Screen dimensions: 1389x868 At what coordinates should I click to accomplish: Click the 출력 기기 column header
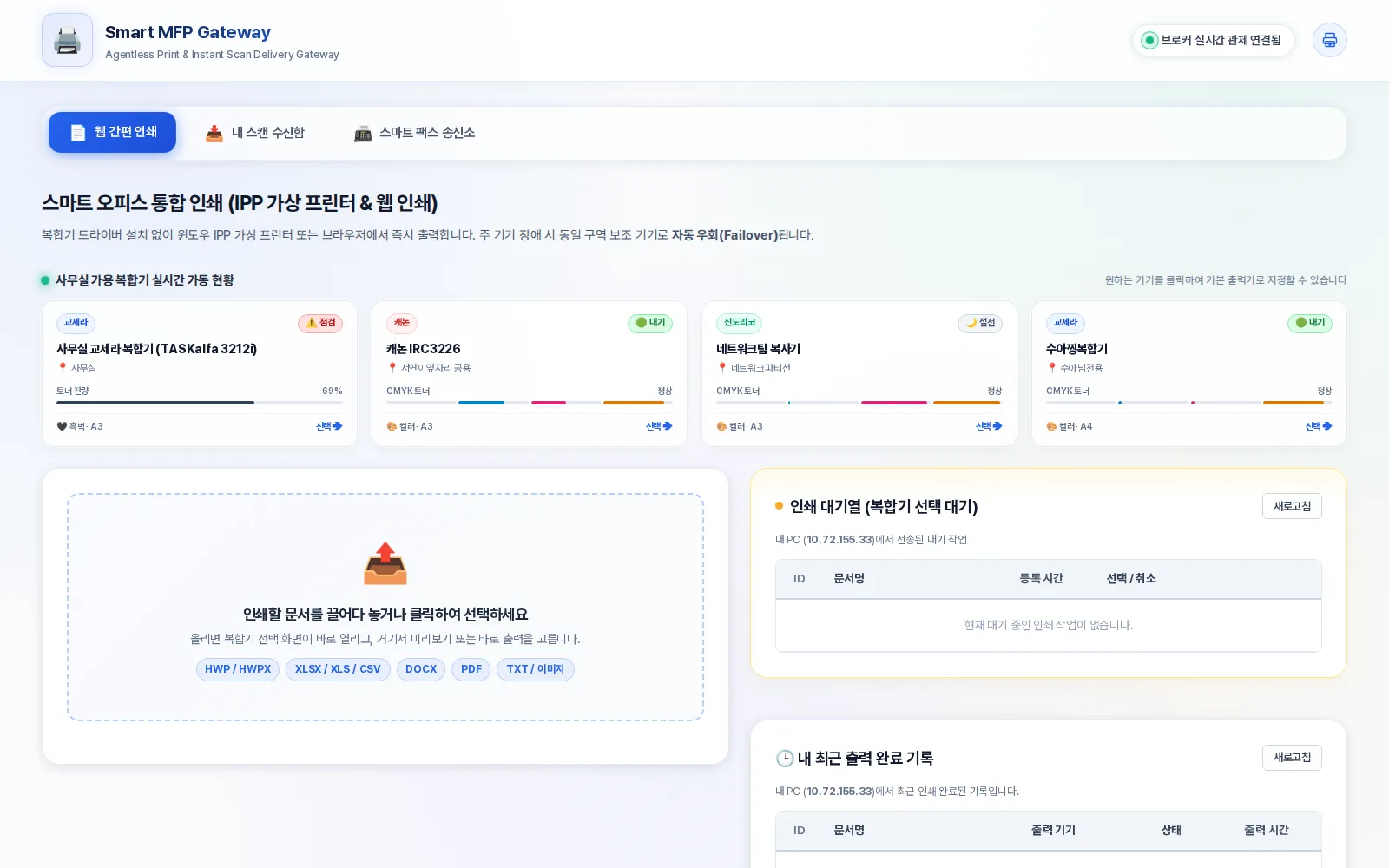point(1053,831)
